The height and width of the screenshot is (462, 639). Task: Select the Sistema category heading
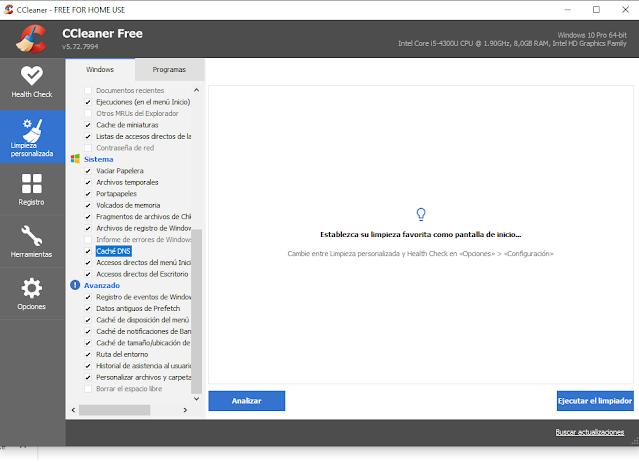click(99, 159)
